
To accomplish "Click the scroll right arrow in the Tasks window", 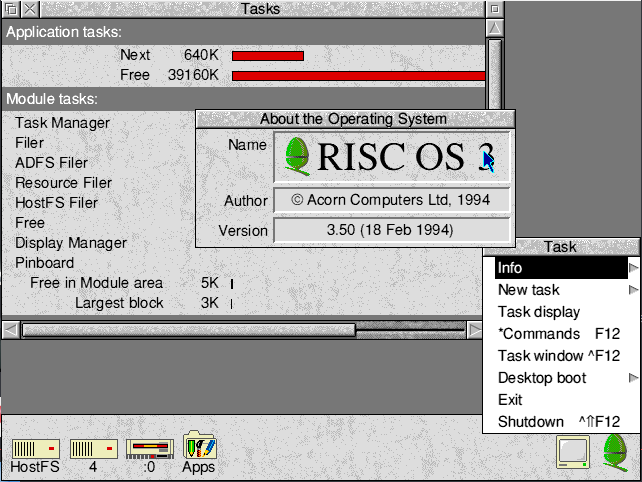I will (475, 330).
